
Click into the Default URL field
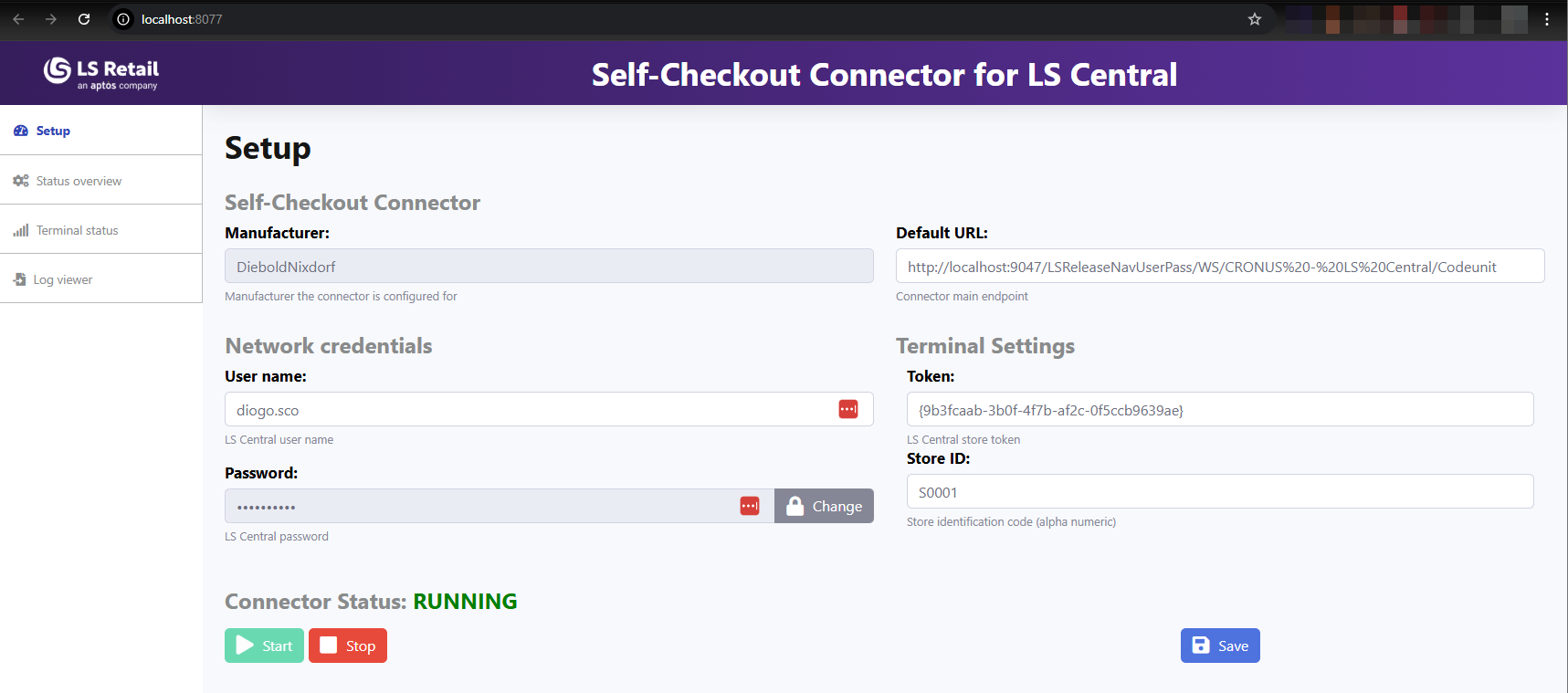pos(1219,267)
